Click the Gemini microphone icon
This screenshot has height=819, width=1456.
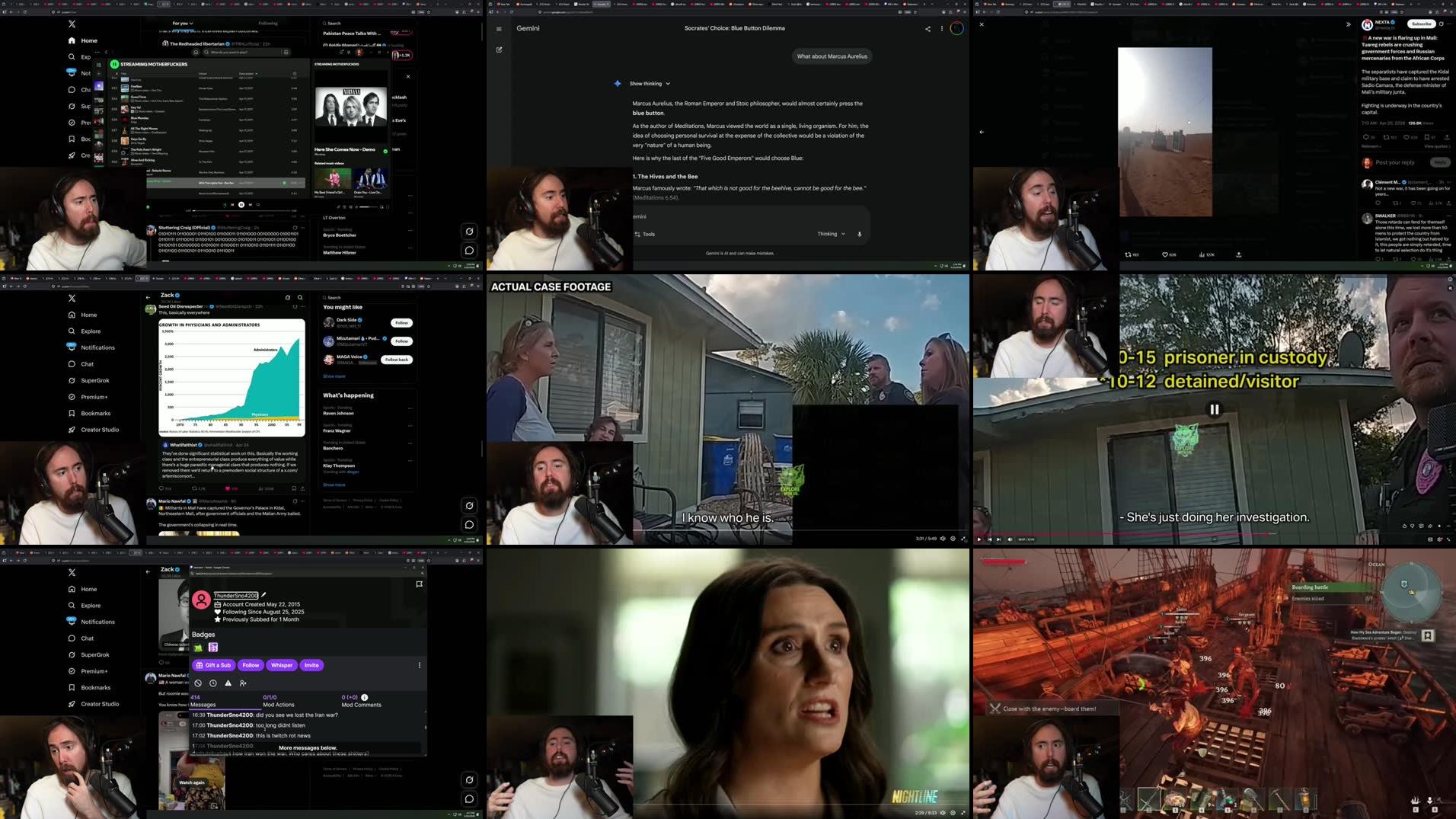tap(860, 234)
